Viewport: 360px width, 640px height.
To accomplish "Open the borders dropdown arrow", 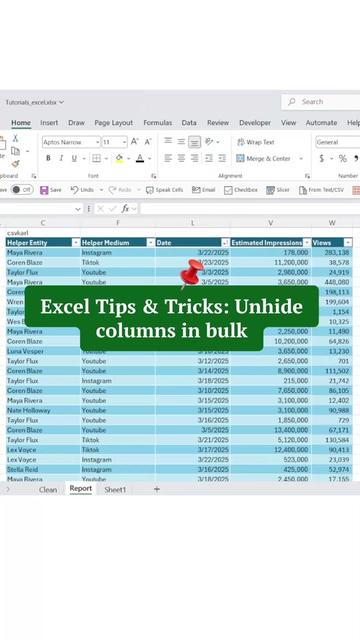I will 105,159.
